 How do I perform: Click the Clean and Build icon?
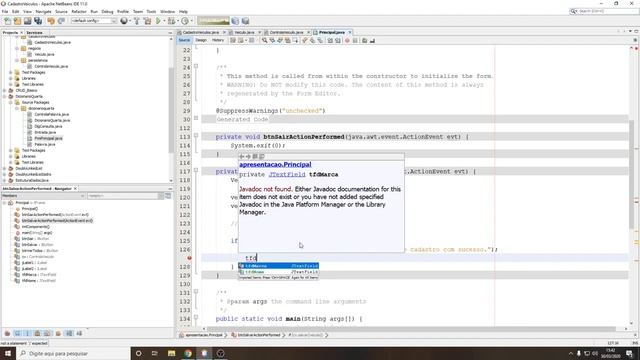click(147, 21)
